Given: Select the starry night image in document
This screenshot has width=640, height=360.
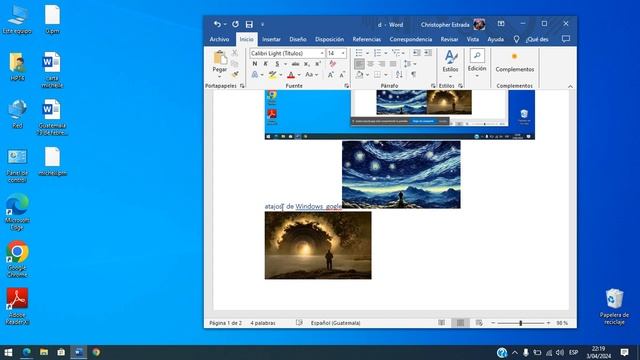Looking at the screenshot, I should point(401,175).
